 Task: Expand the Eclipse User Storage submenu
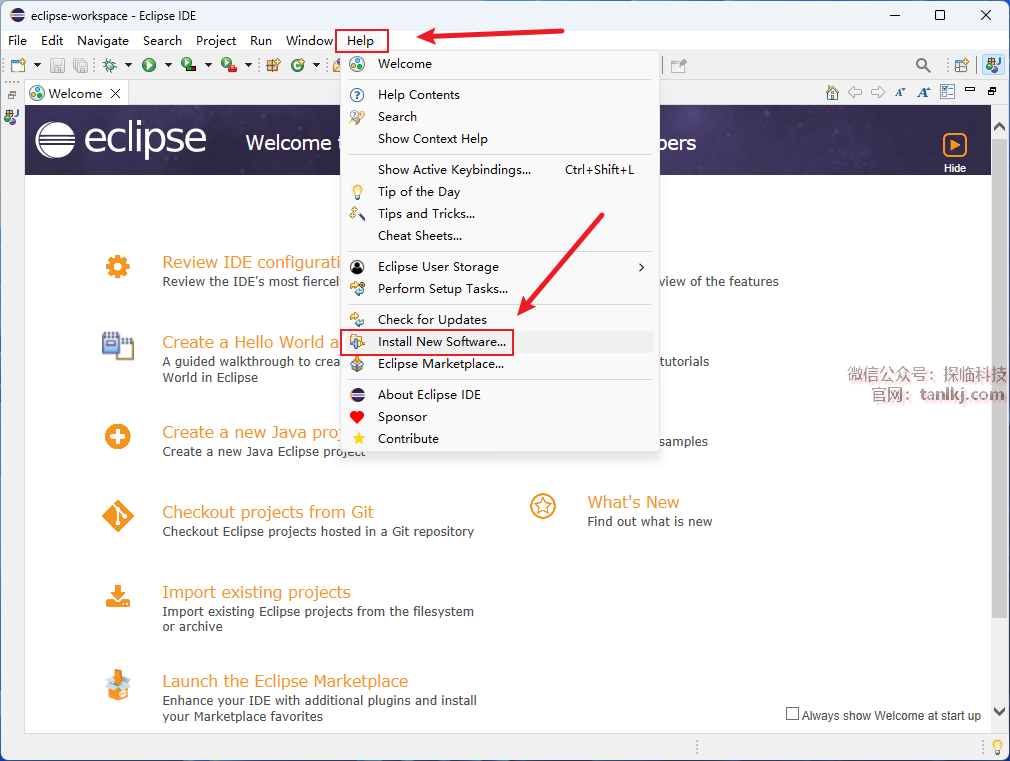641,267
